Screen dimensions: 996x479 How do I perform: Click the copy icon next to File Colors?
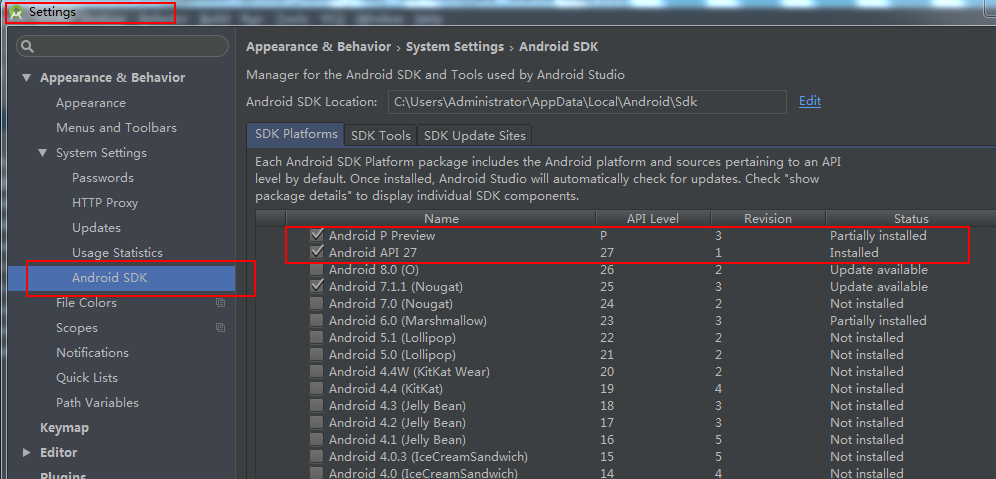220,303
